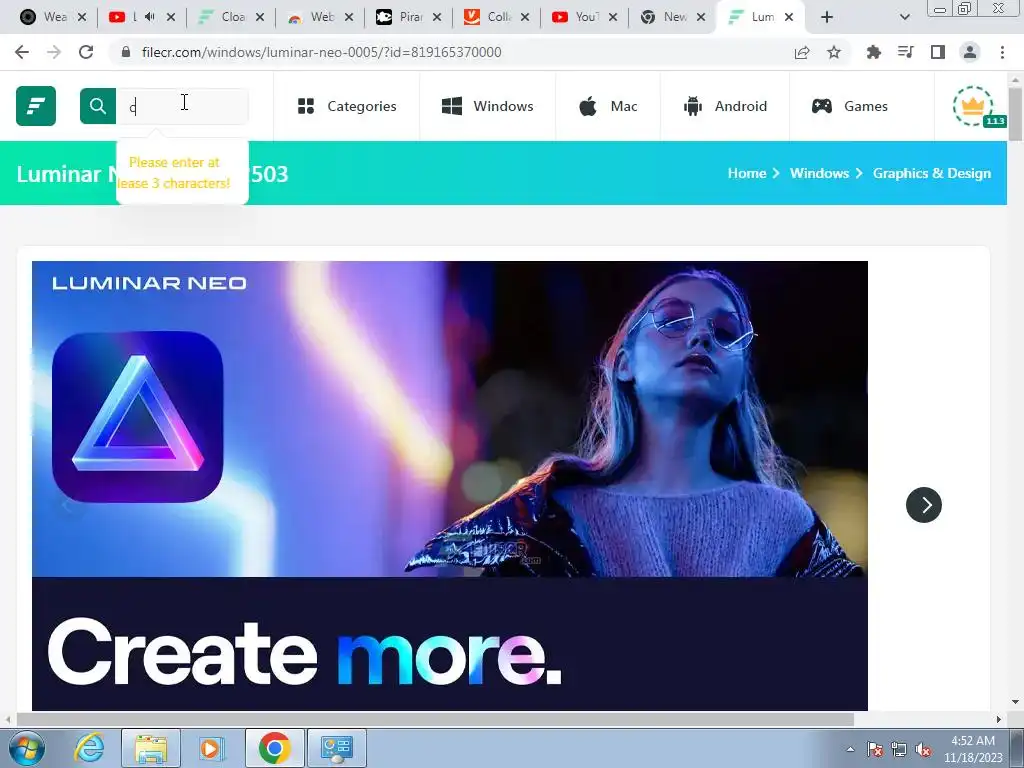Viewport: 1024px width, 768px height.
Task: Click Chrome taskbar icon
Action: (274, 748)
